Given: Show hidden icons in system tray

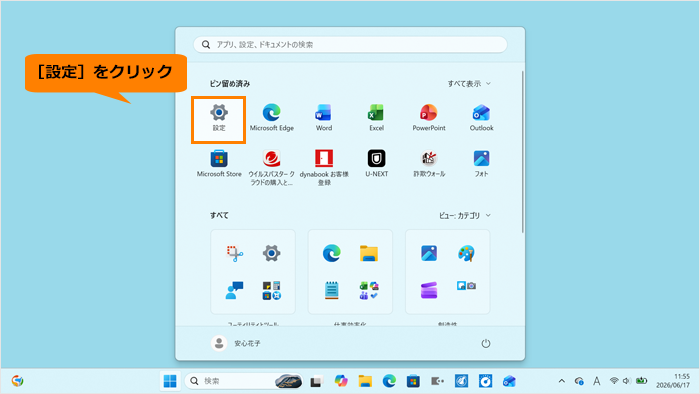Looking at the screenshot, I should point(562,381).
